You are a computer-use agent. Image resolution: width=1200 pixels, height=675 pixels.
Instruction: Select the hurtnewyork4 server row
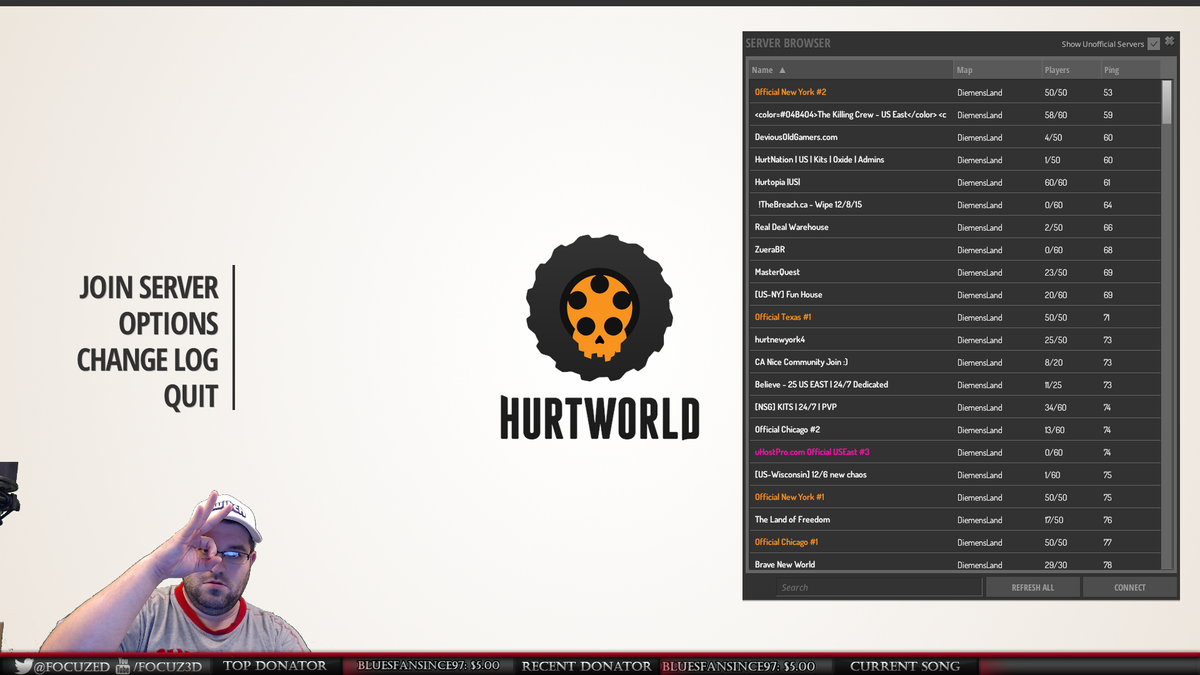click(x=955, y=340)
